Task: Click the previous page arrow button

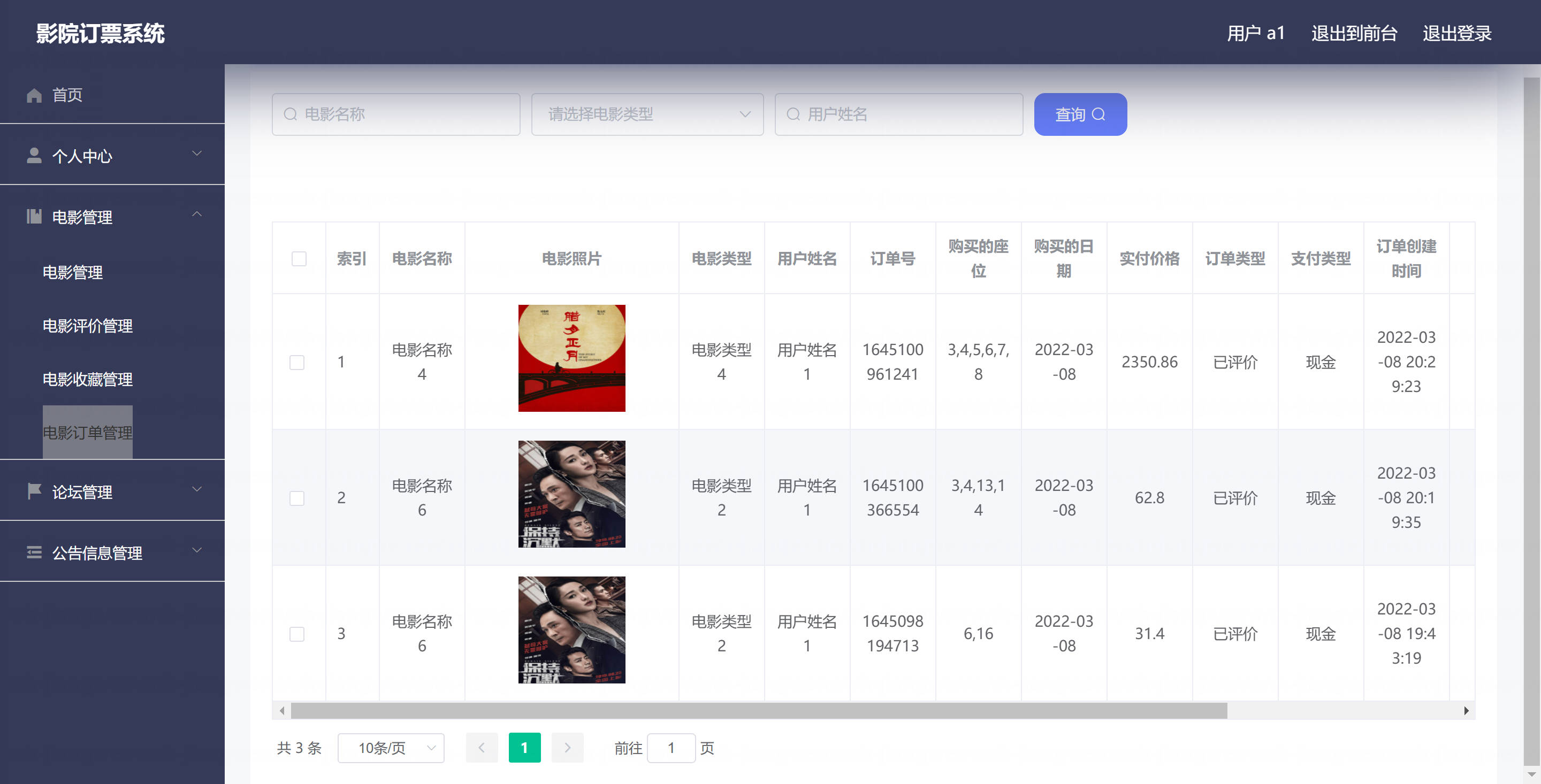Action: coord(482,748)
